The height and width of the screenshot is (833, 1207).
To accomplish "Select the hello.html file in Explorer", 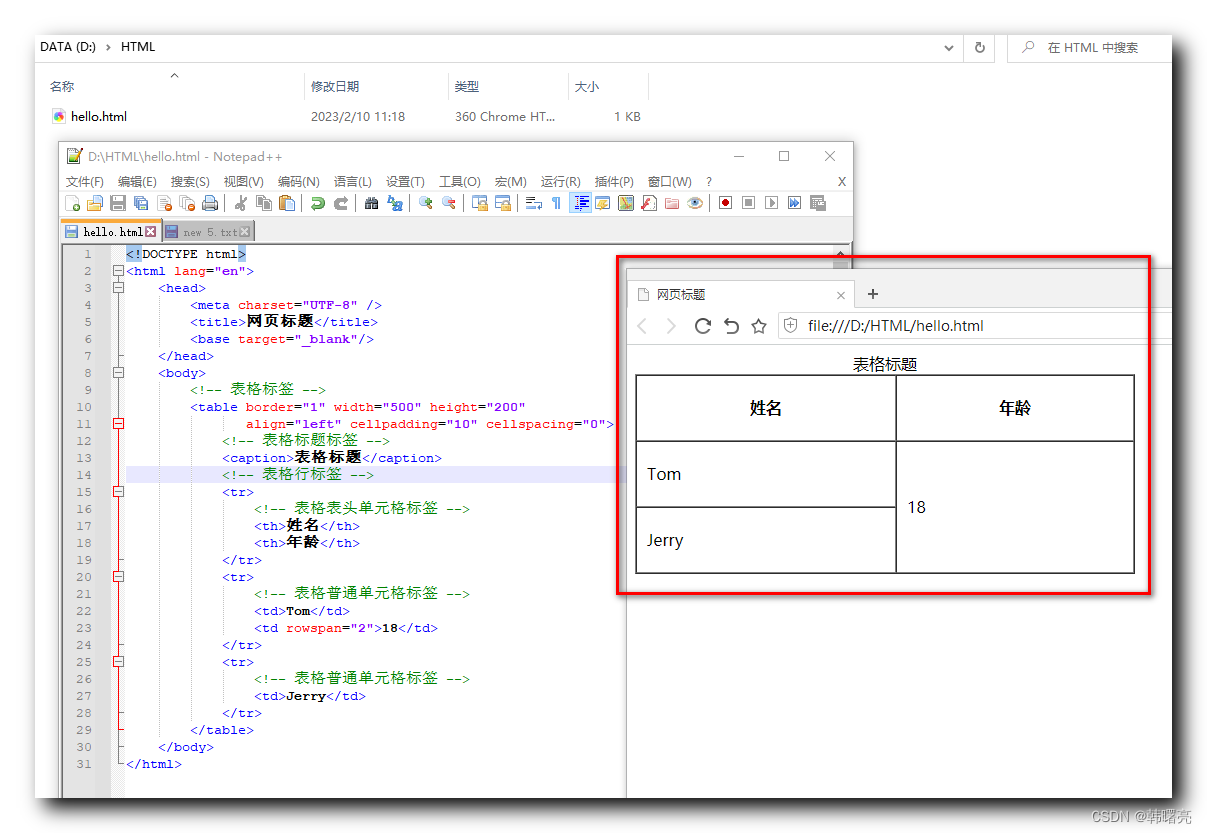I will 99,117.
